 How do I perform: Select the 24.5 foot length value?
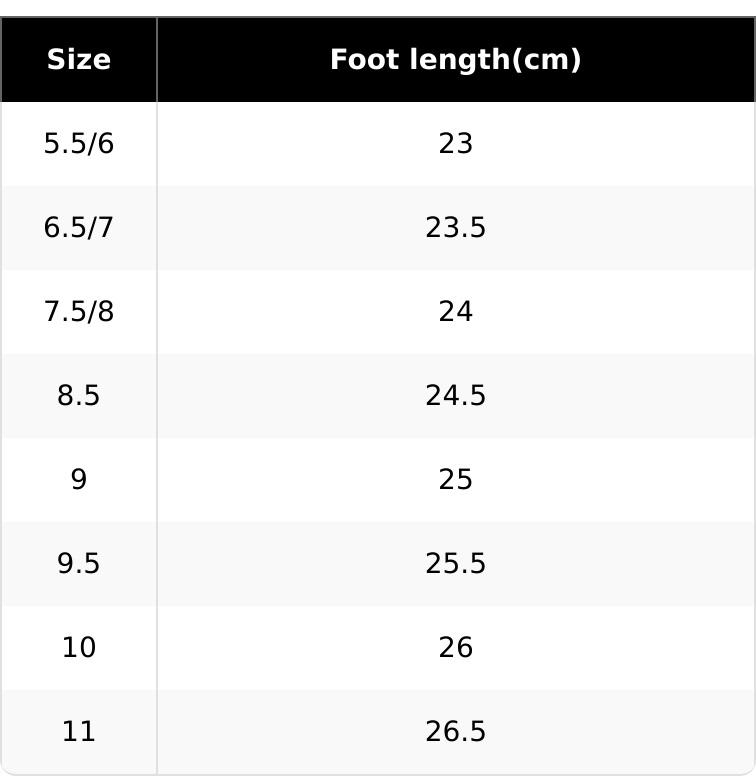[x=455, y=396]
